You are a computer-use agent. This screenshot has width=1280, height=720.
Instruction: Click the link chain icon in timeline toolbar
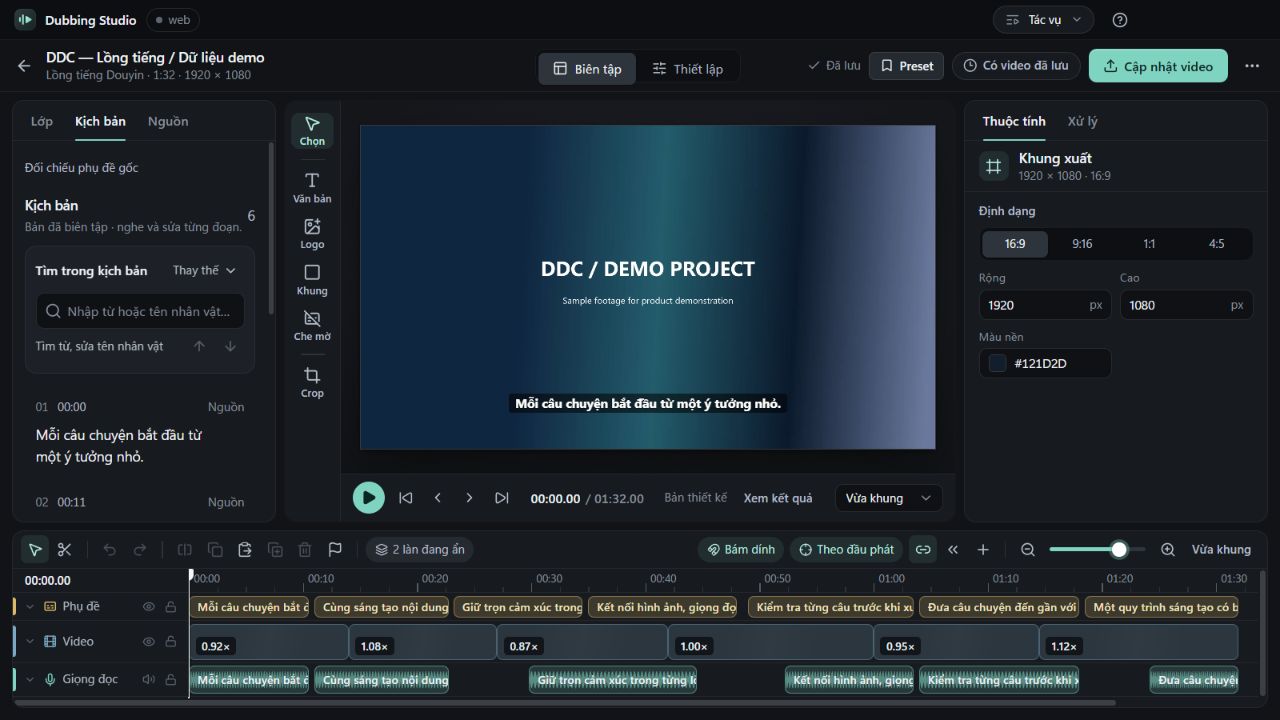[923, 549]
